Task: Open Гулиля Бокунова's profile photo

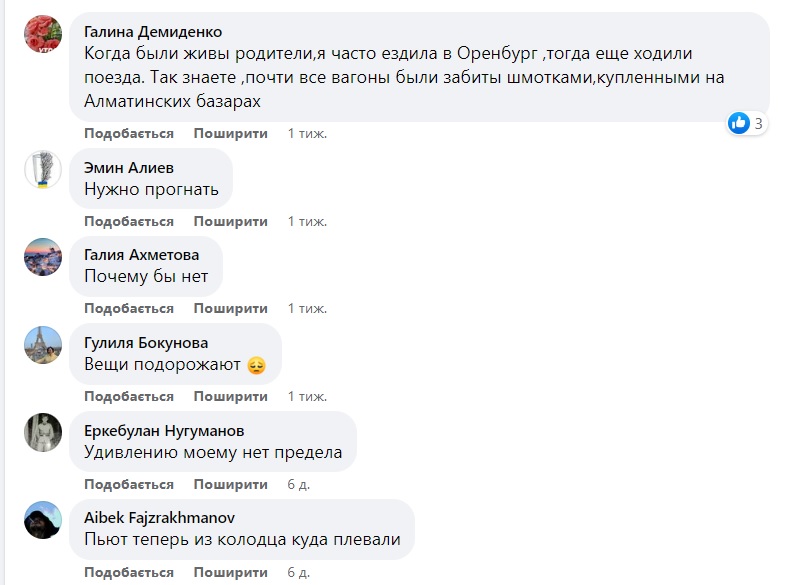Action: pos(43,345)
